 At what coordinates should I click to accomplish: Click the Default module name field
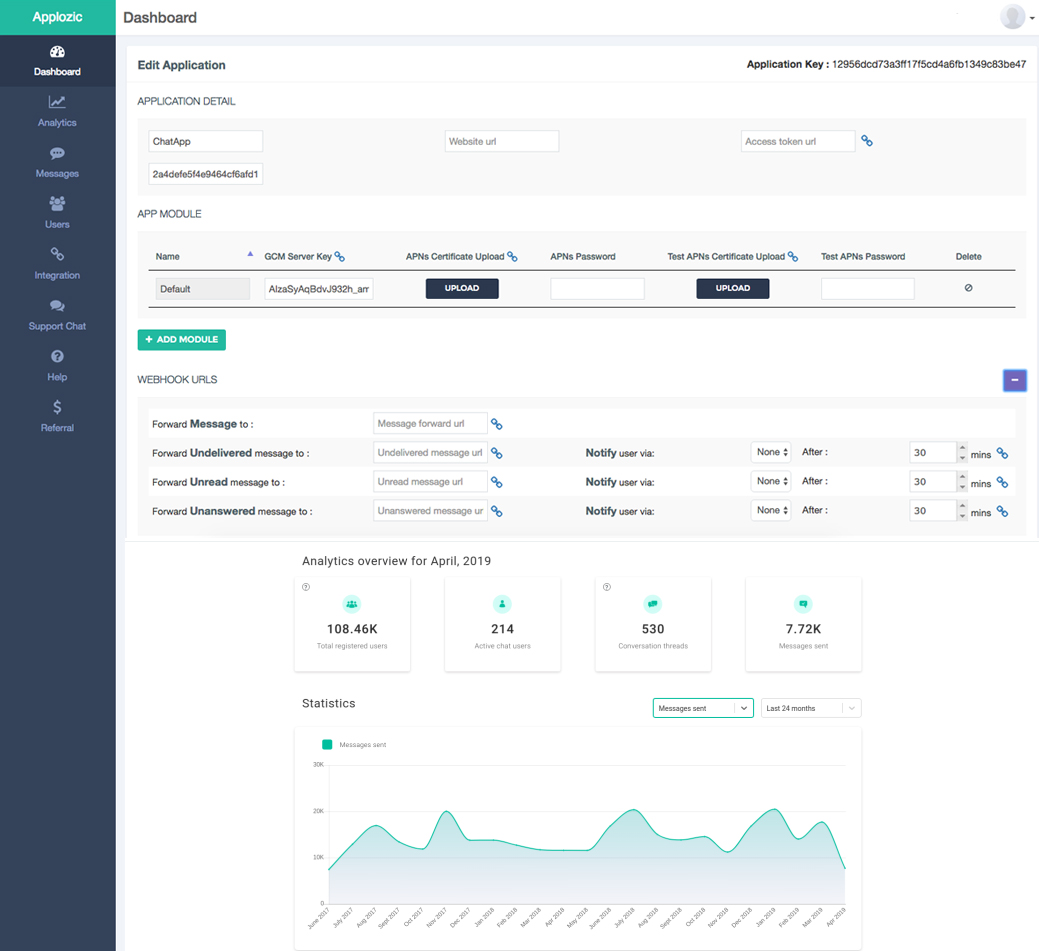pos(203,289)
